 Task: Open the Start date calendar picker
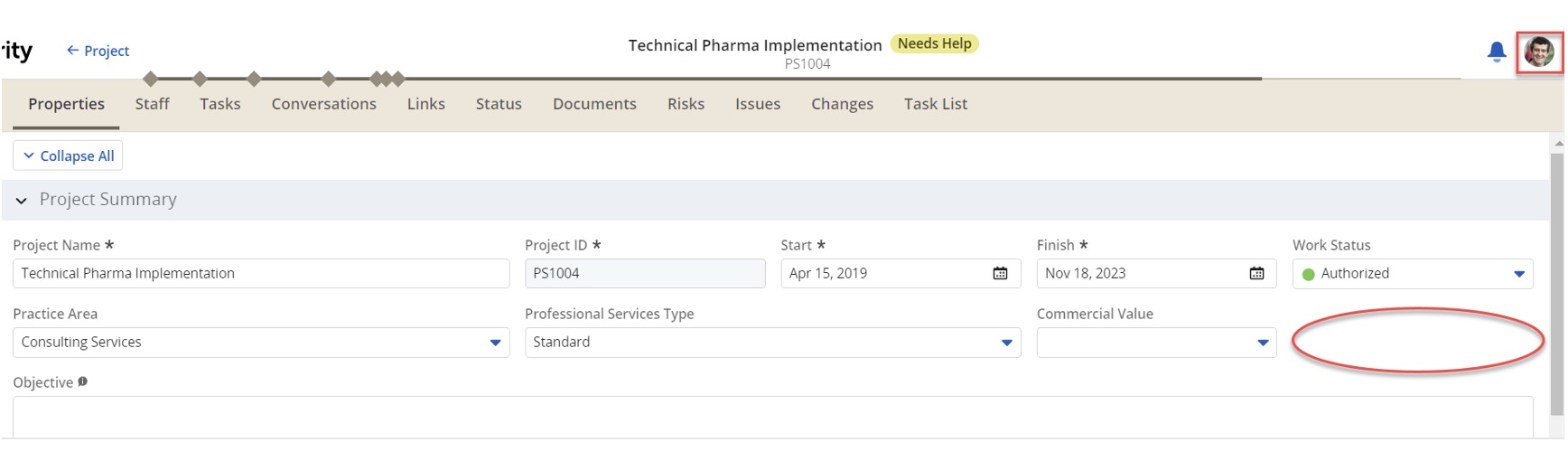pyautogui.click(x=1000, y=273)
